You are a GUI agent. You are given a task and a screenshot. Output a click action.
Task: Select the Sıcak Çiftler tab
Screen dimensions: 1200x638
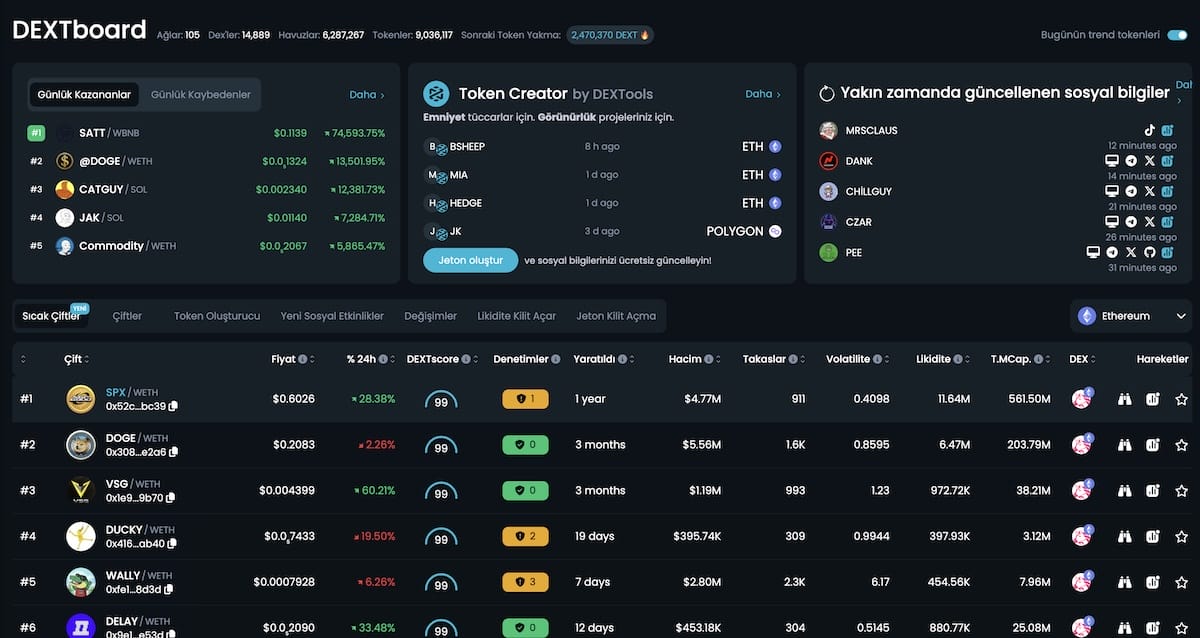pyautogui.click(x=52, y=316)
